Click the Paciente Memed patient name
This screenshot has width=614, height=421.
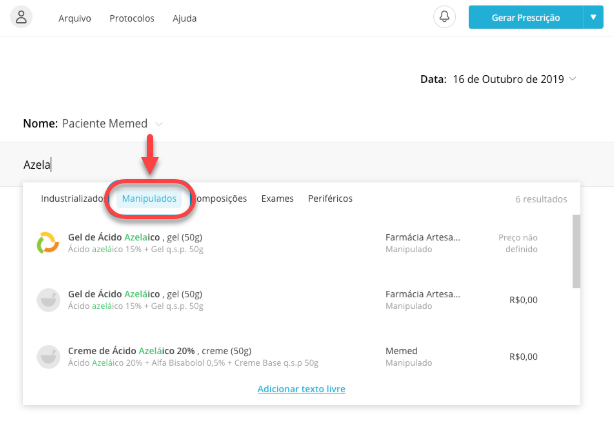pyautogui.click(x=105, y=123)
